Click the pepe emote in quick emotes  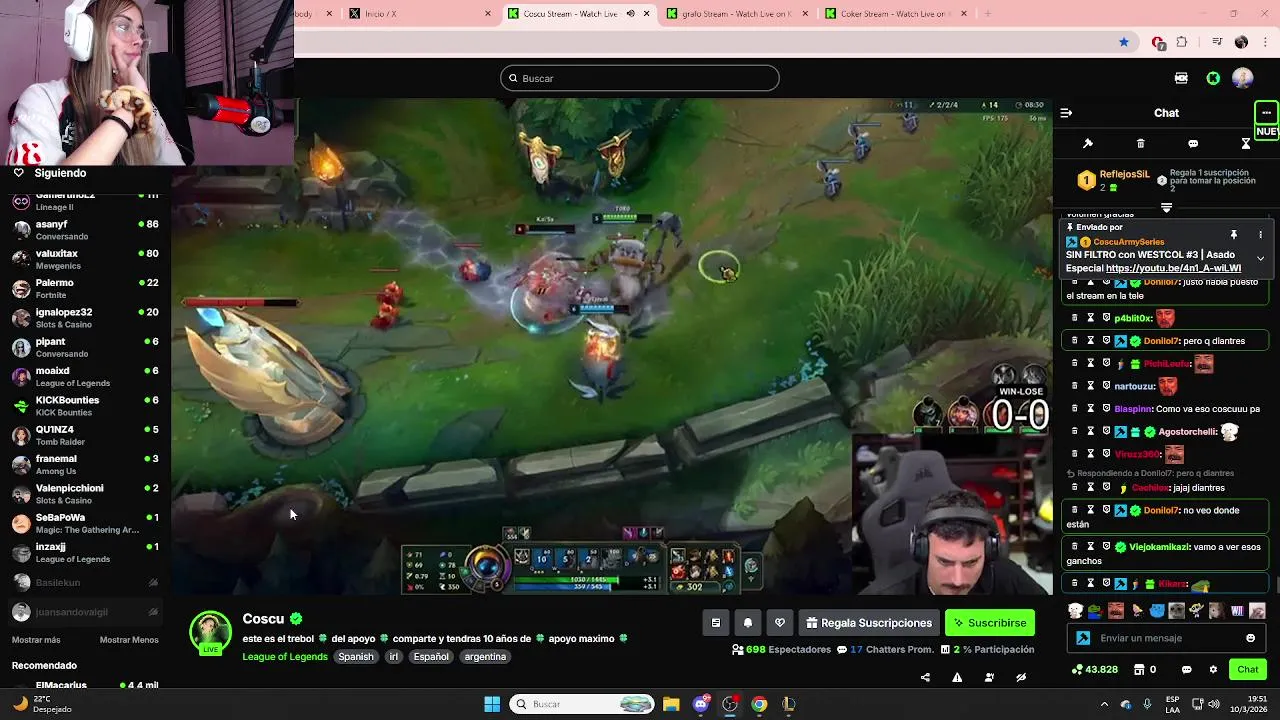pos(1095,611)
